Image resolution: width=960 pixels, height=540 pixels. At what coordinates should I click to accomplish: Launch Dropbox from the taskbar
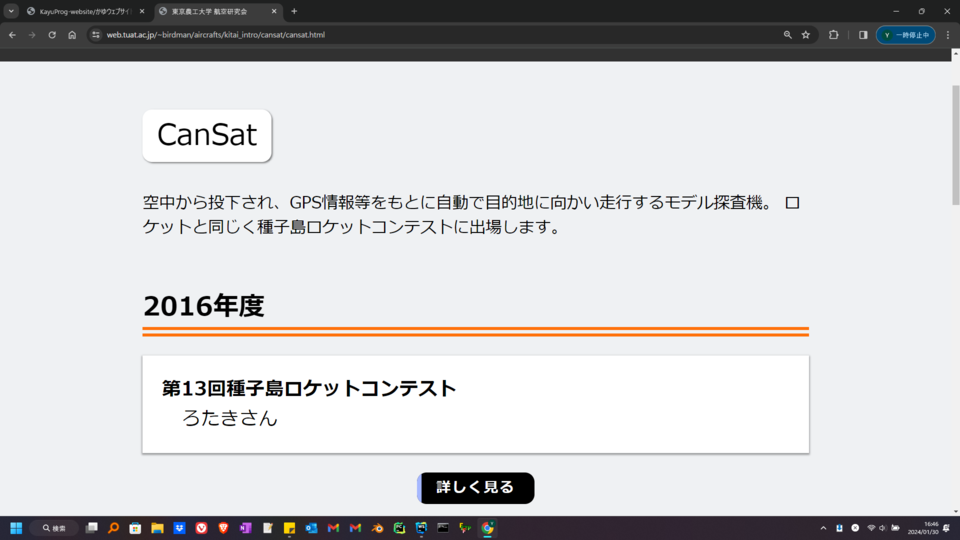179,528
